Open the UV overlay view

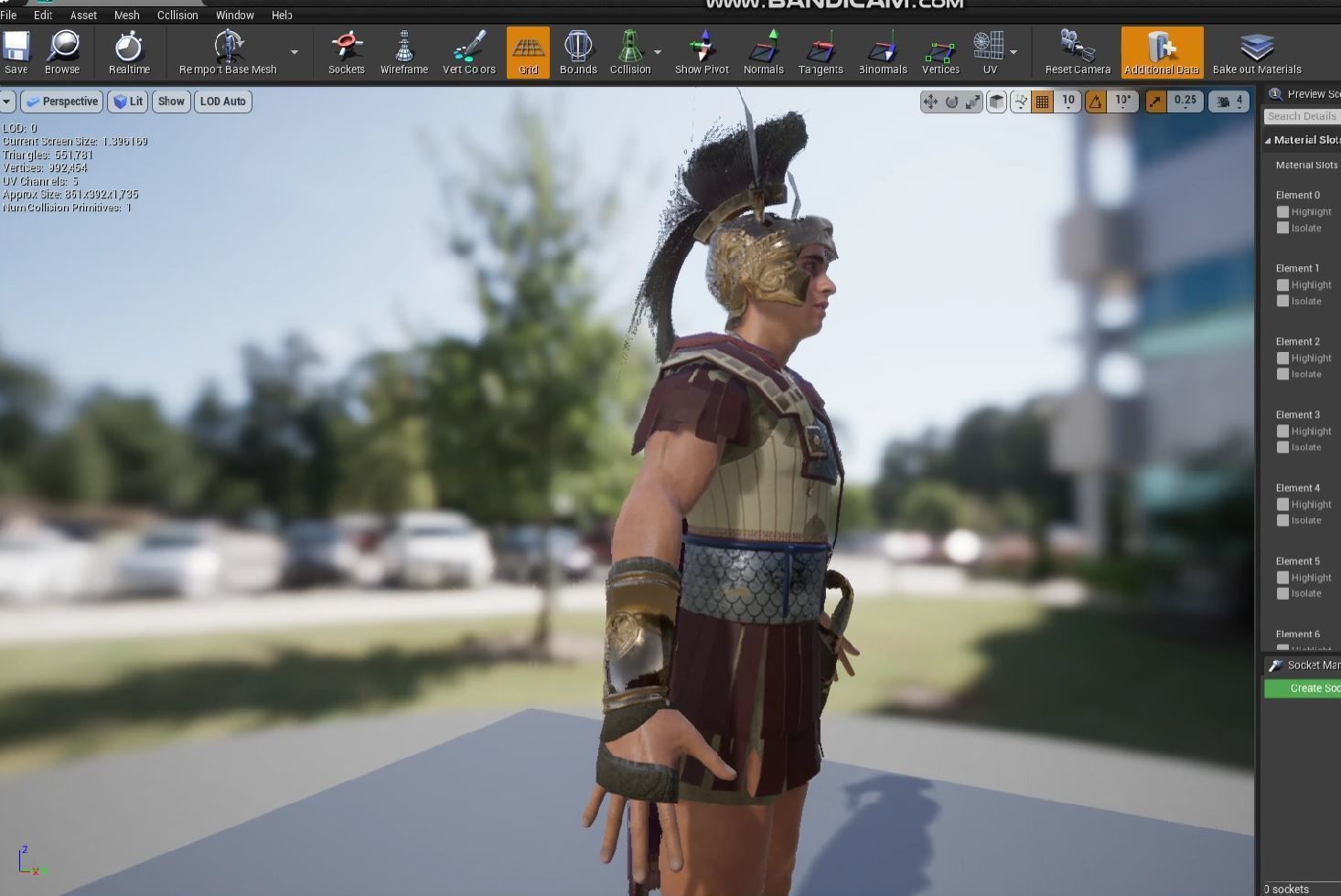click(x=989, y=50)
